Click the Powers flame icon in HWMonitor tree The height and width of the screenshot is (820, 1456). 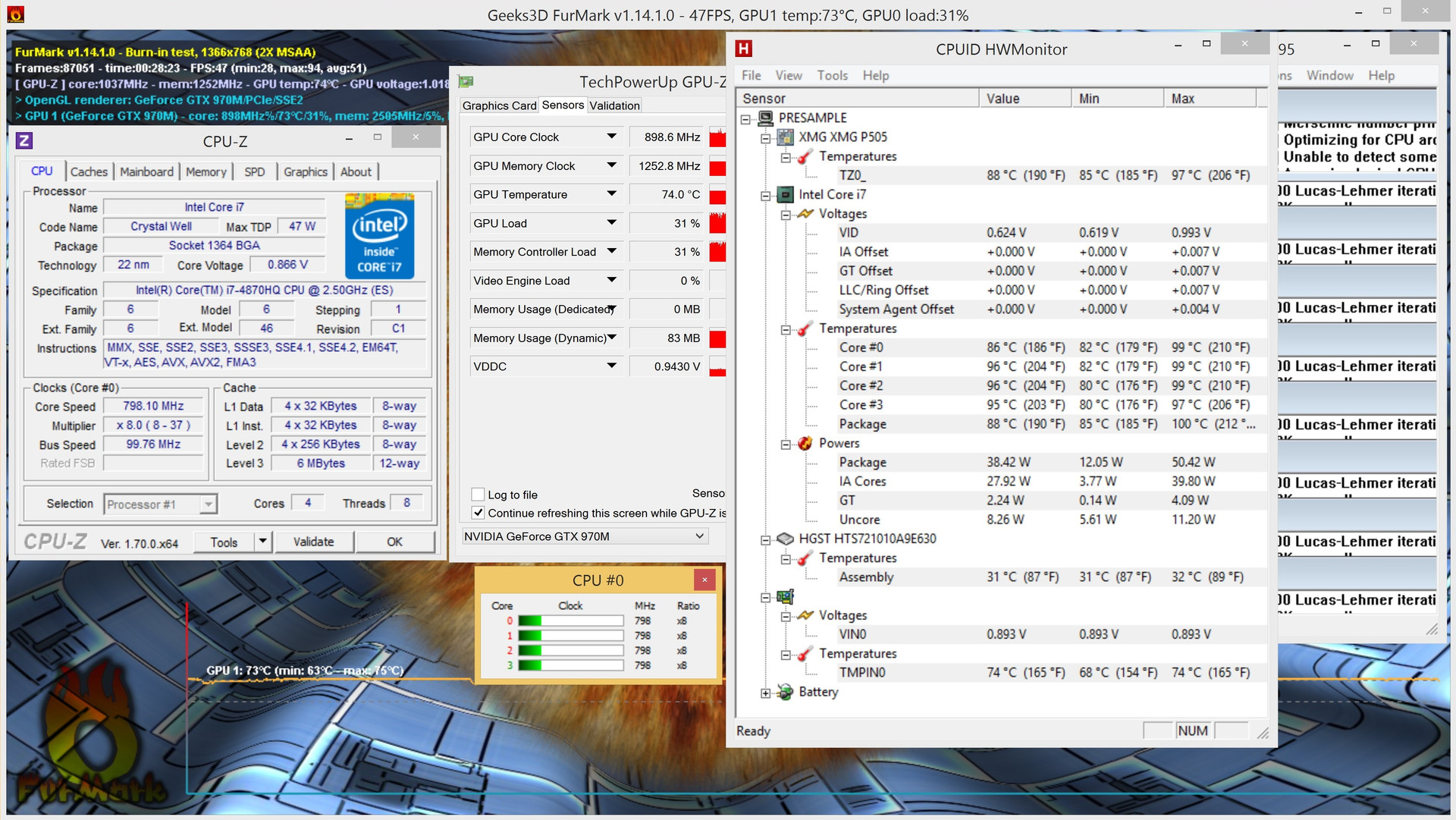(805, 443)
